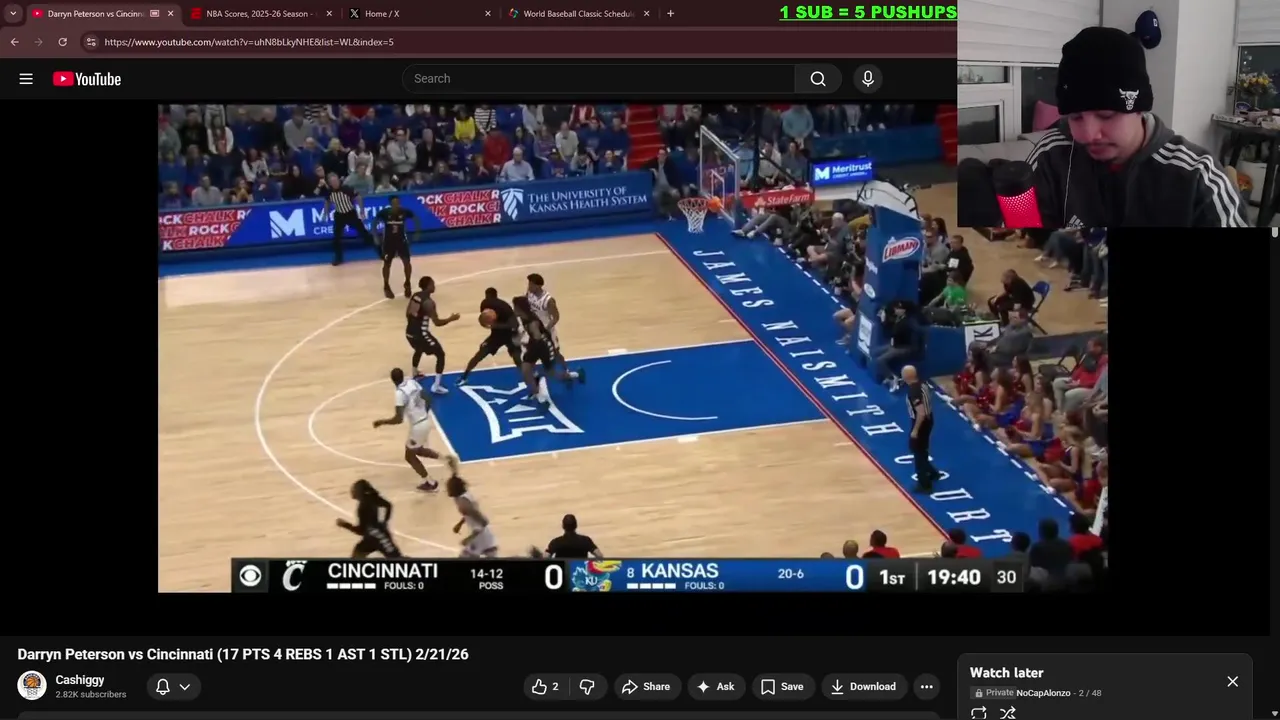Click the Download button
This screenshot has width=1280, height=720.
coord(863,686)
